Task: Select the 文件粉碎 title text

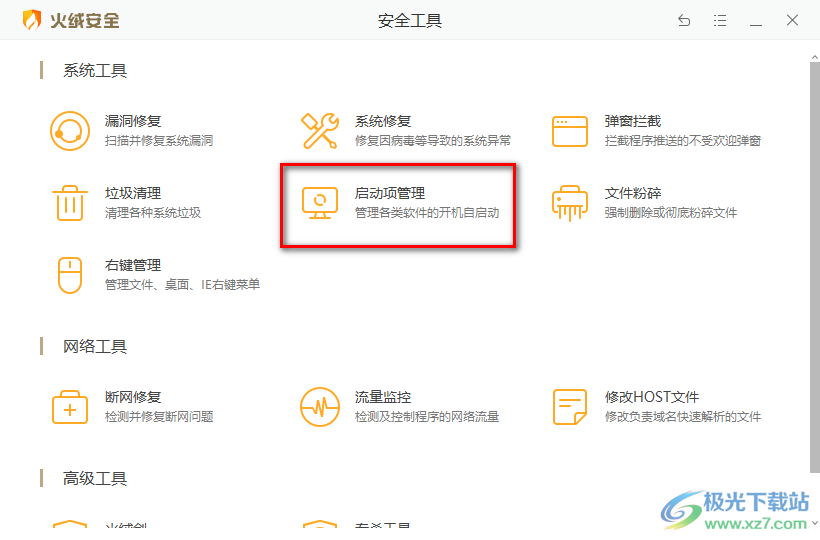Action: 633,193
